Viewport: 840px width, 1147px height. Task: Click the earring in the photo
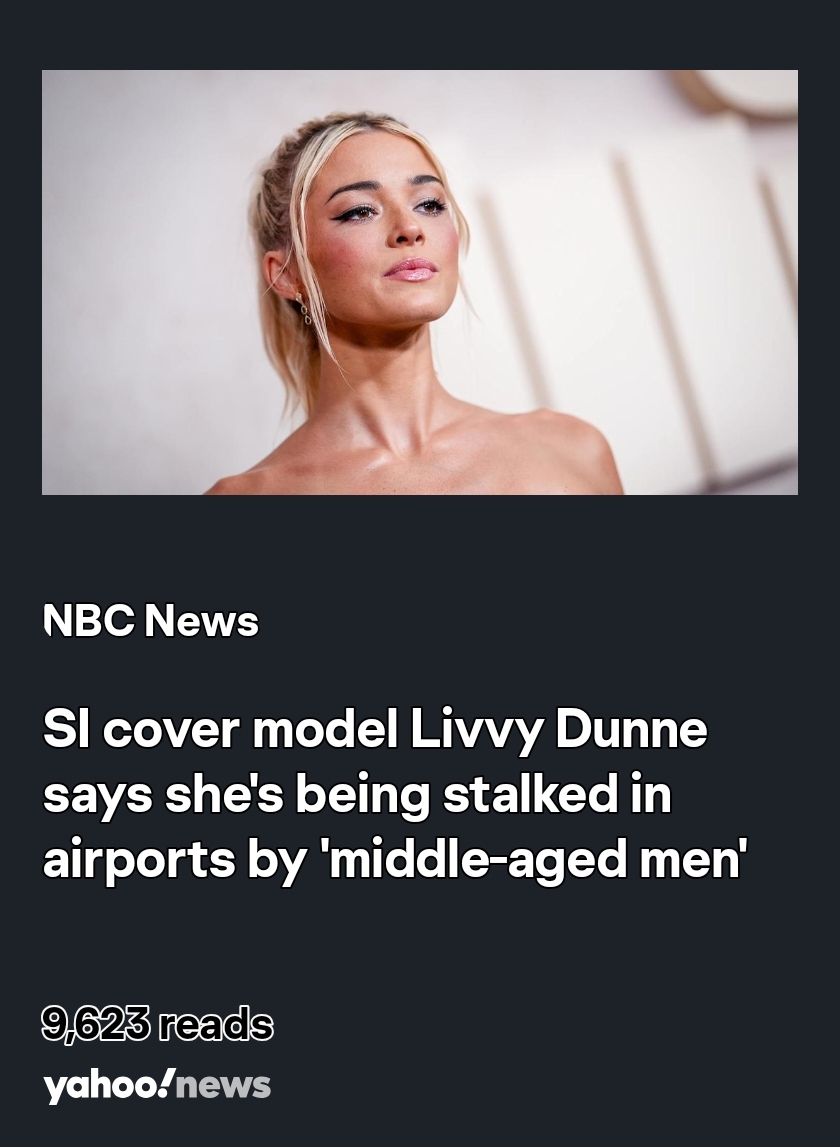[x=303, y=307]
